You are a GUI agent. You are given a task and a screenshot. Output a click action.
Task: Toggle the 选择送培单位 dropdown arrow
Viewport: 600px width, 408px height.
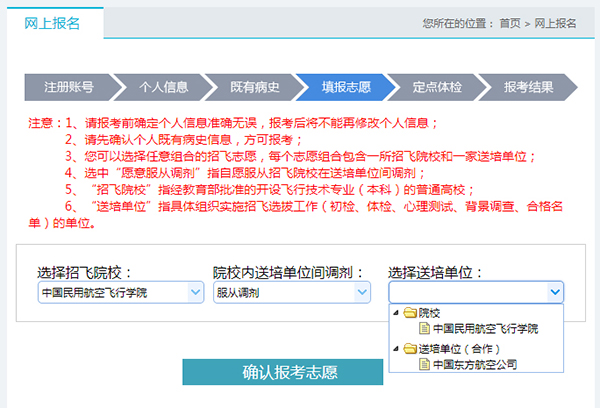pyautogui.click(x=554, y=293)
